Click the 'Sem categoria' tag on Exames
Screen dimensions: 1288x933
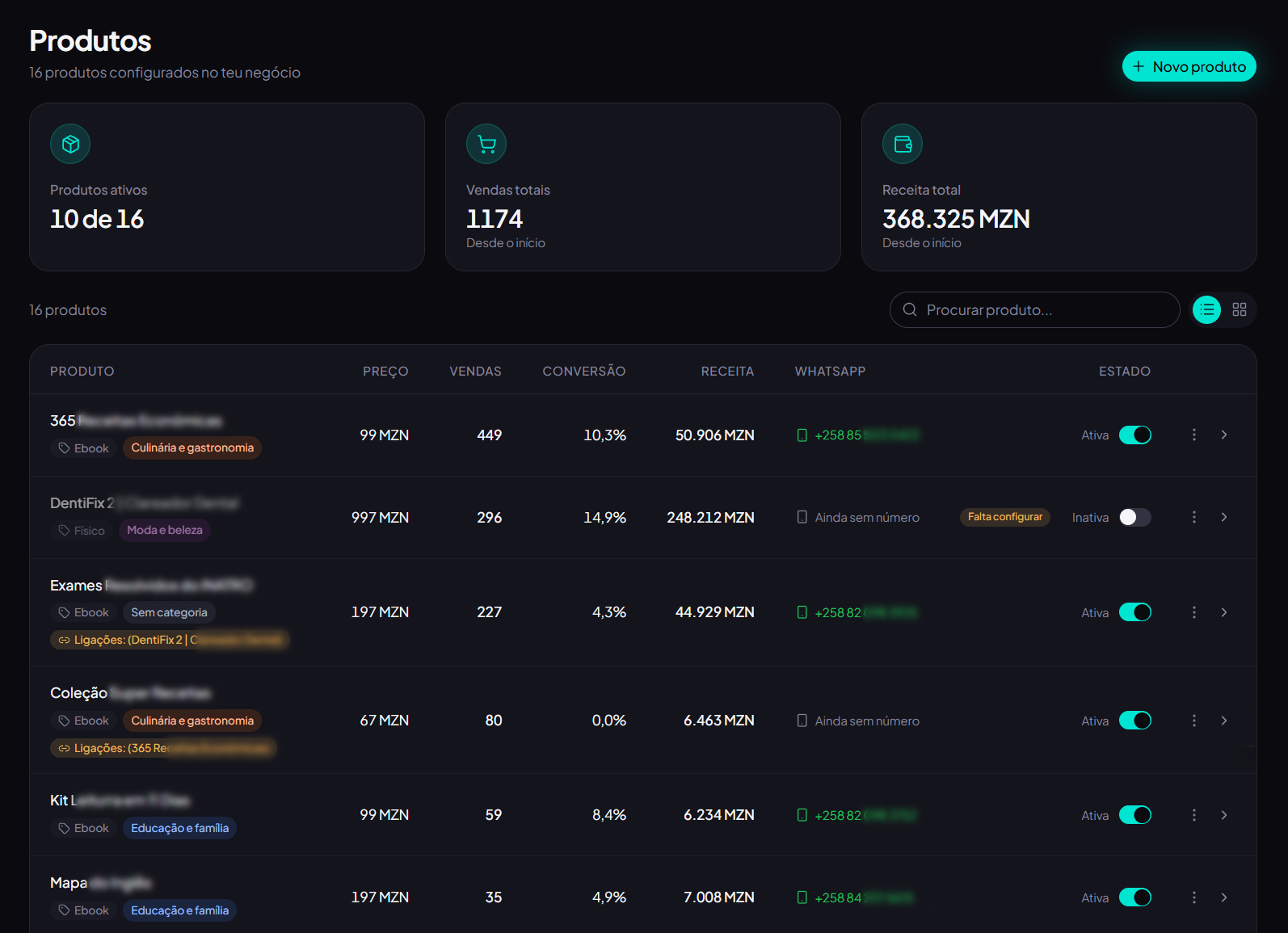coord(169,612)
